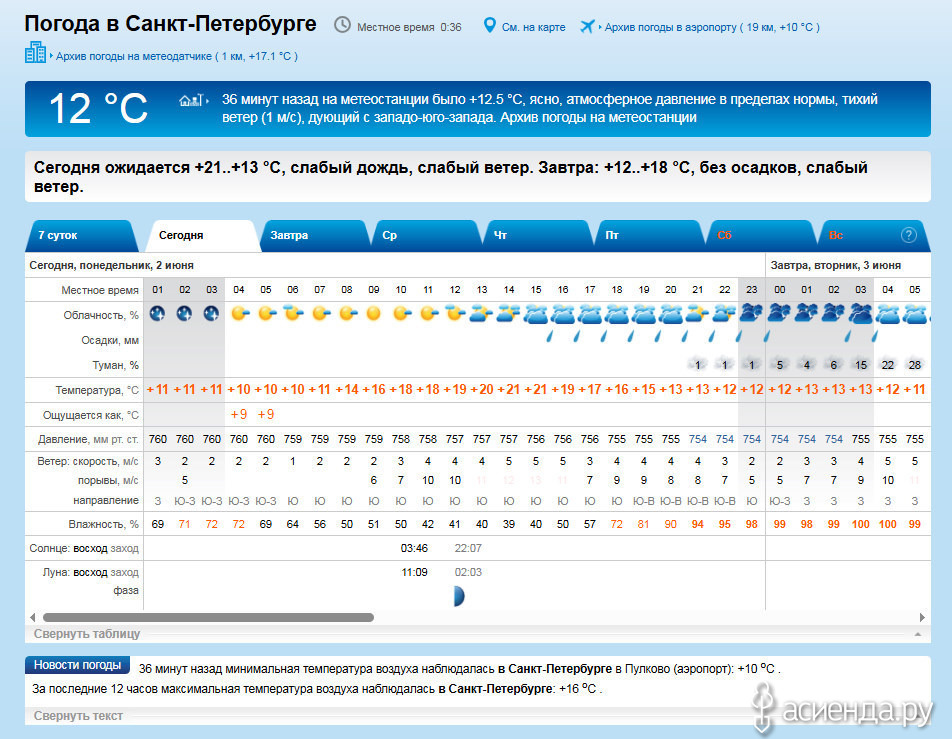The image size is (952, 739).
Task: Open the "Завтра" forecast tab
Action: point(313,236)
